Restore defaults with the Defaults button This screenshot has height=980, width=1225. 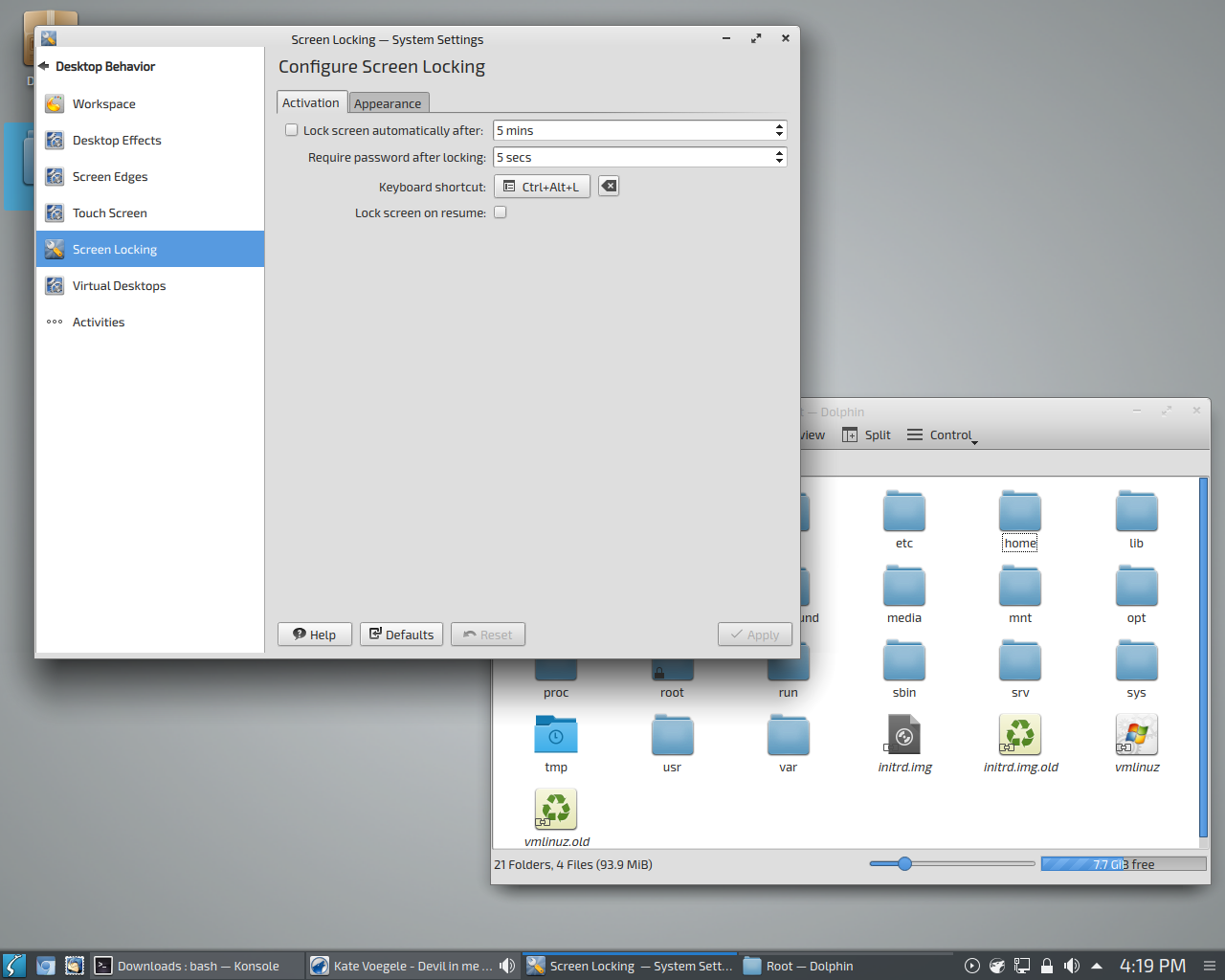tap(402, 635)
